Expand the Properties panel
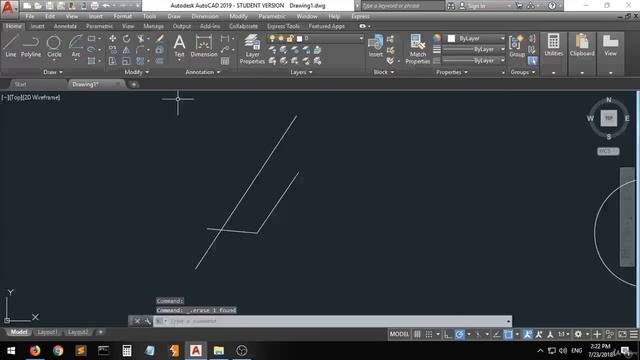This screenshot has width=640, height=360. [x=451, y=72]
